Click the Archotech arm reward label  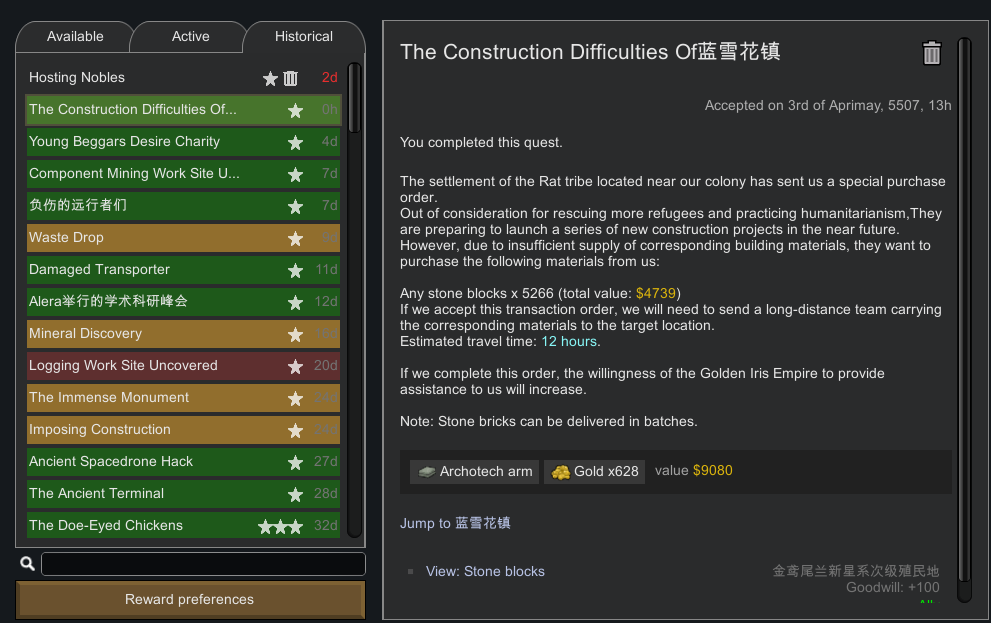[x=485, y=471]
